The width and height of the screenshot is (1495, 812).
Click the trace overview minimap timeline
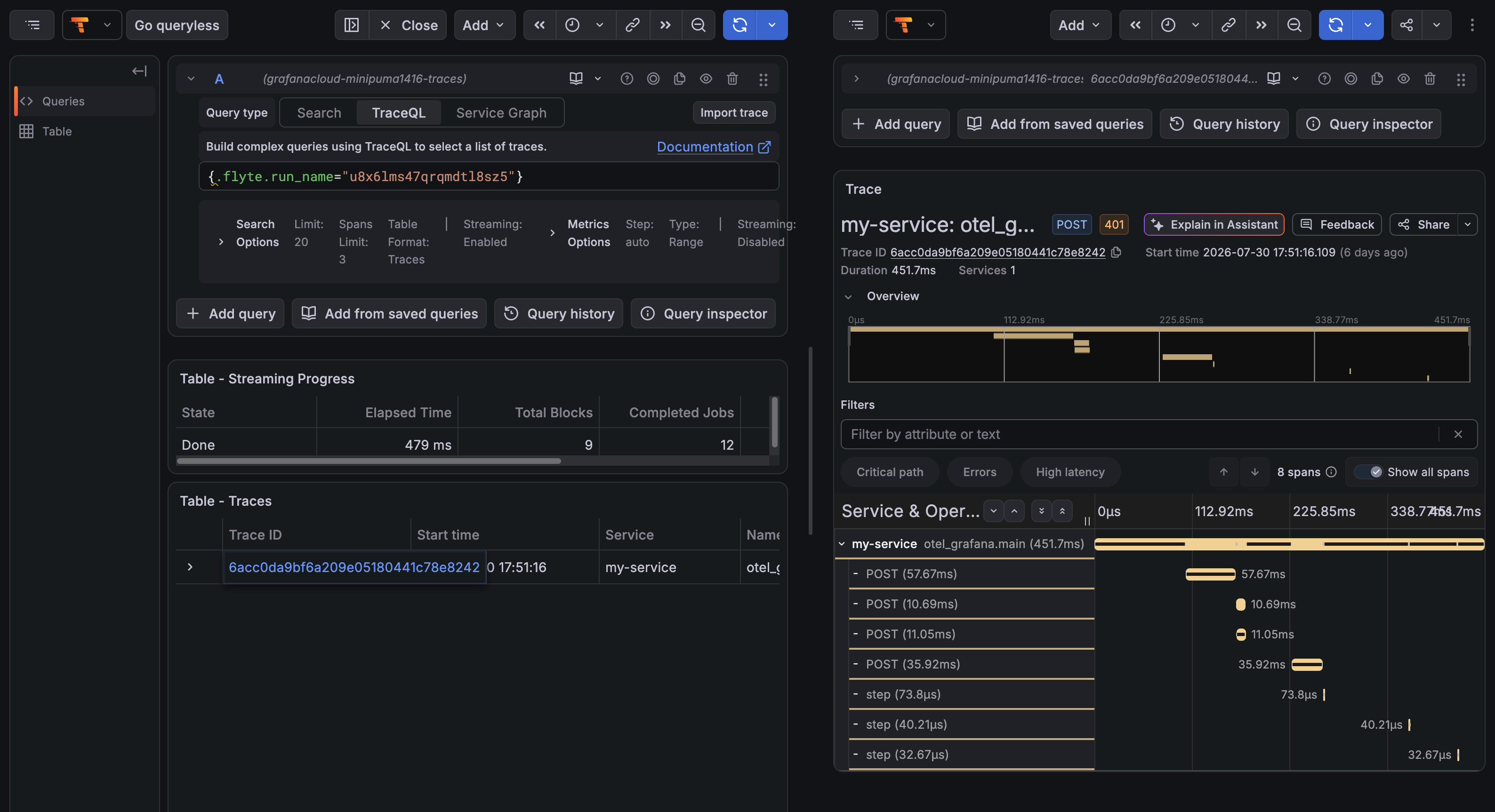pos(1159,354)
